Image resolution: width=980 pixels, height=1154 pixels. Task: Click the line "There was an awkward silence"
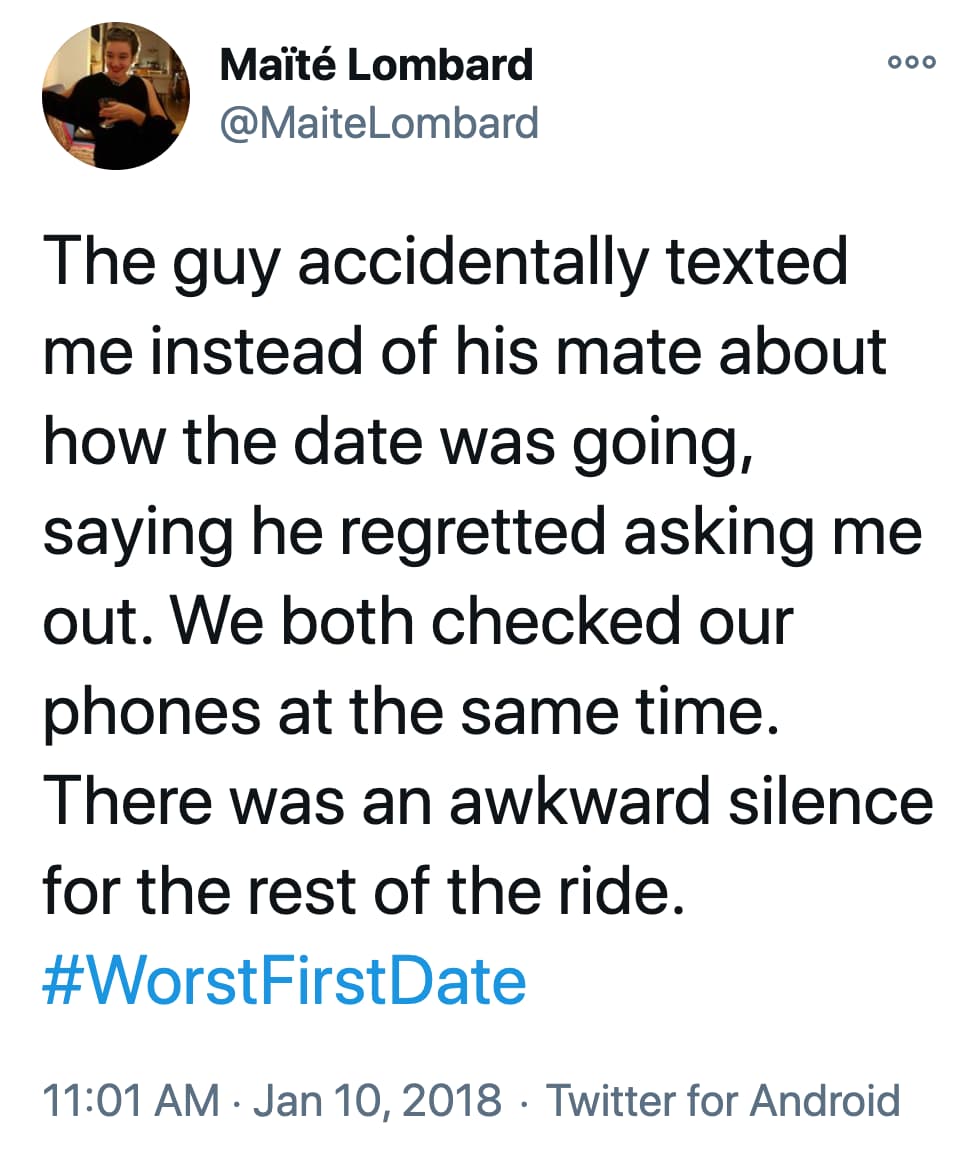(x=488, y=801)
